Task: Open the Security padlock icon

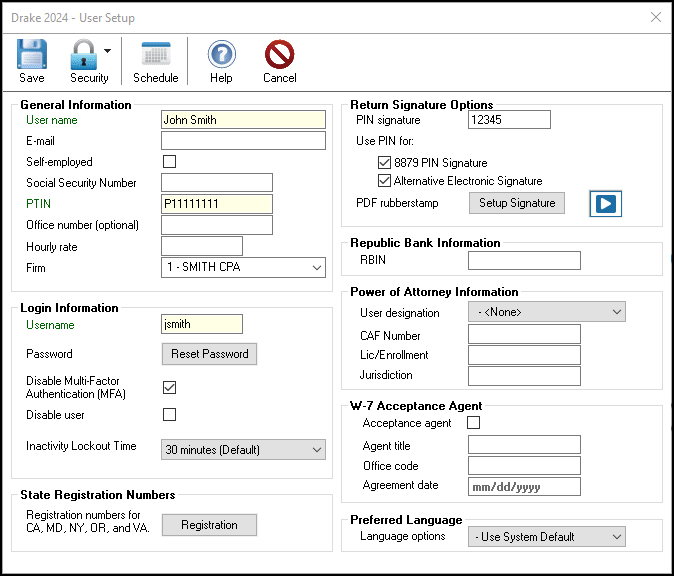Action: [x=83, y=54]
